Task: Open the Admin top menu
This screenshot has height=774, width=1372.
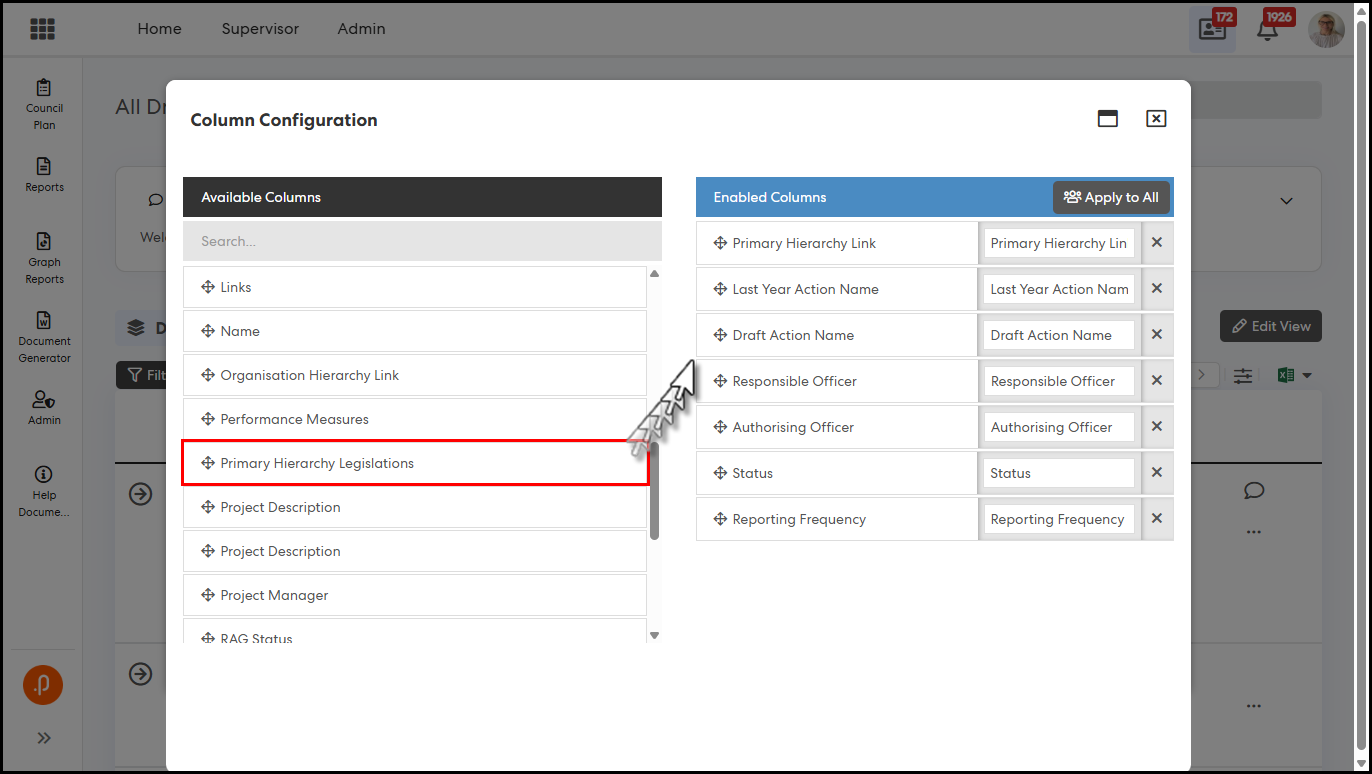Action: point(361,29)
